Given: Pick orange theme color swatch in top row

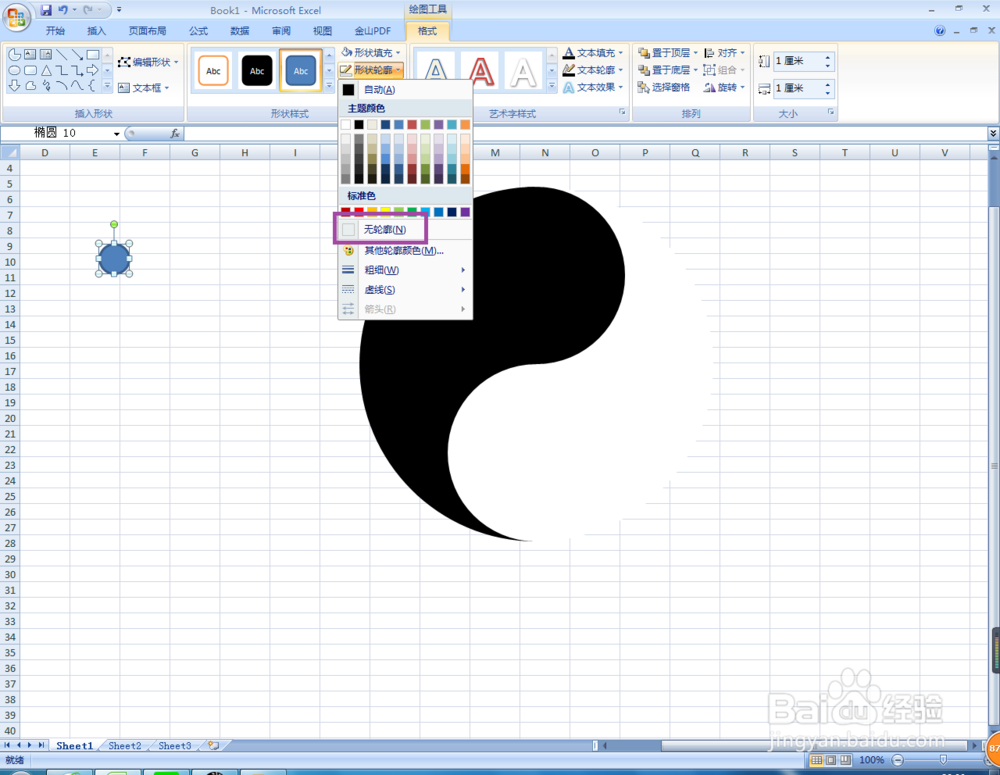Looking at the screenshot, I should (x=465, y=124).
